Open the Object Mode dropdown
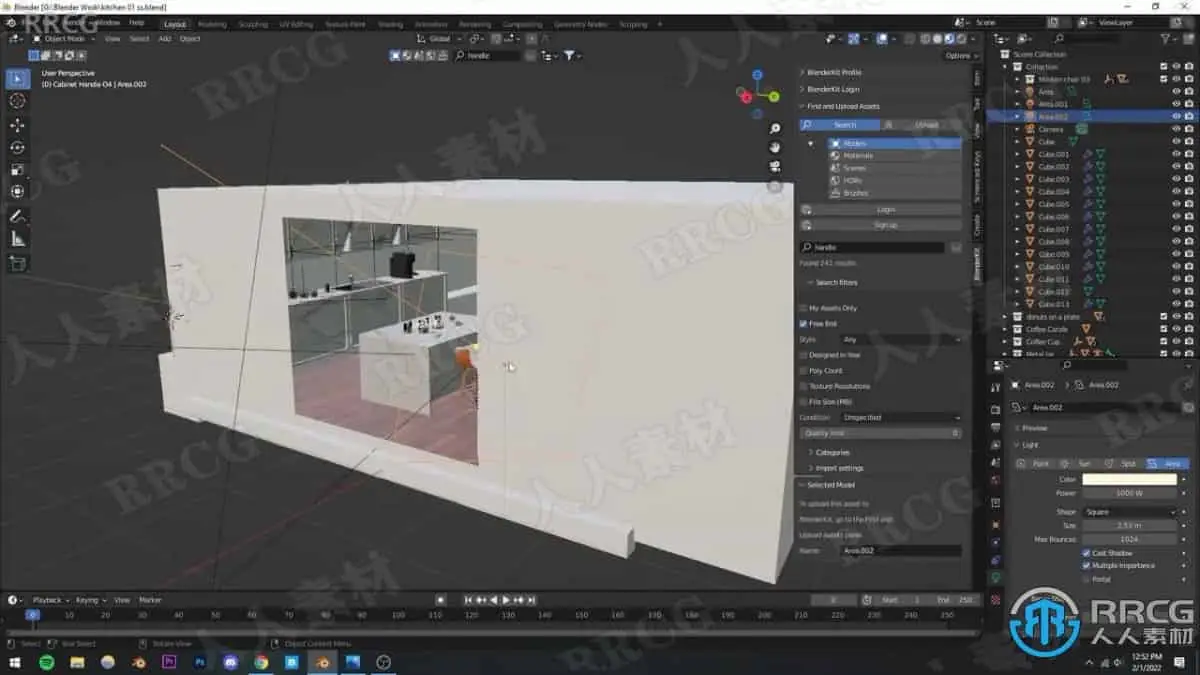Image resolution: width=1200 pixels, height=675 pixels. point(62,39)
